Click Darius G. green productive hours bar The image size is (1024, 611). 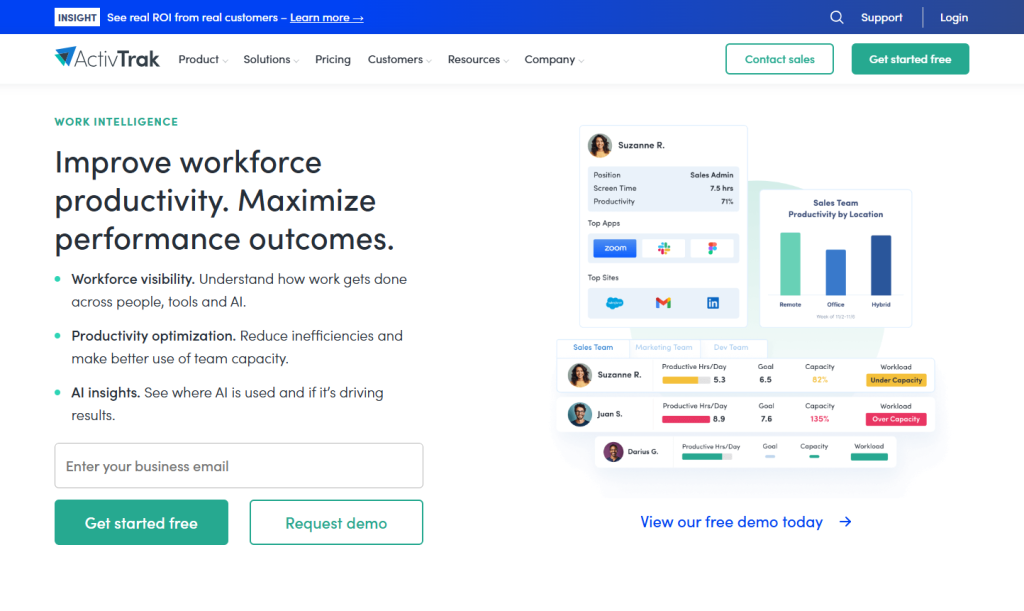point(702,457)
